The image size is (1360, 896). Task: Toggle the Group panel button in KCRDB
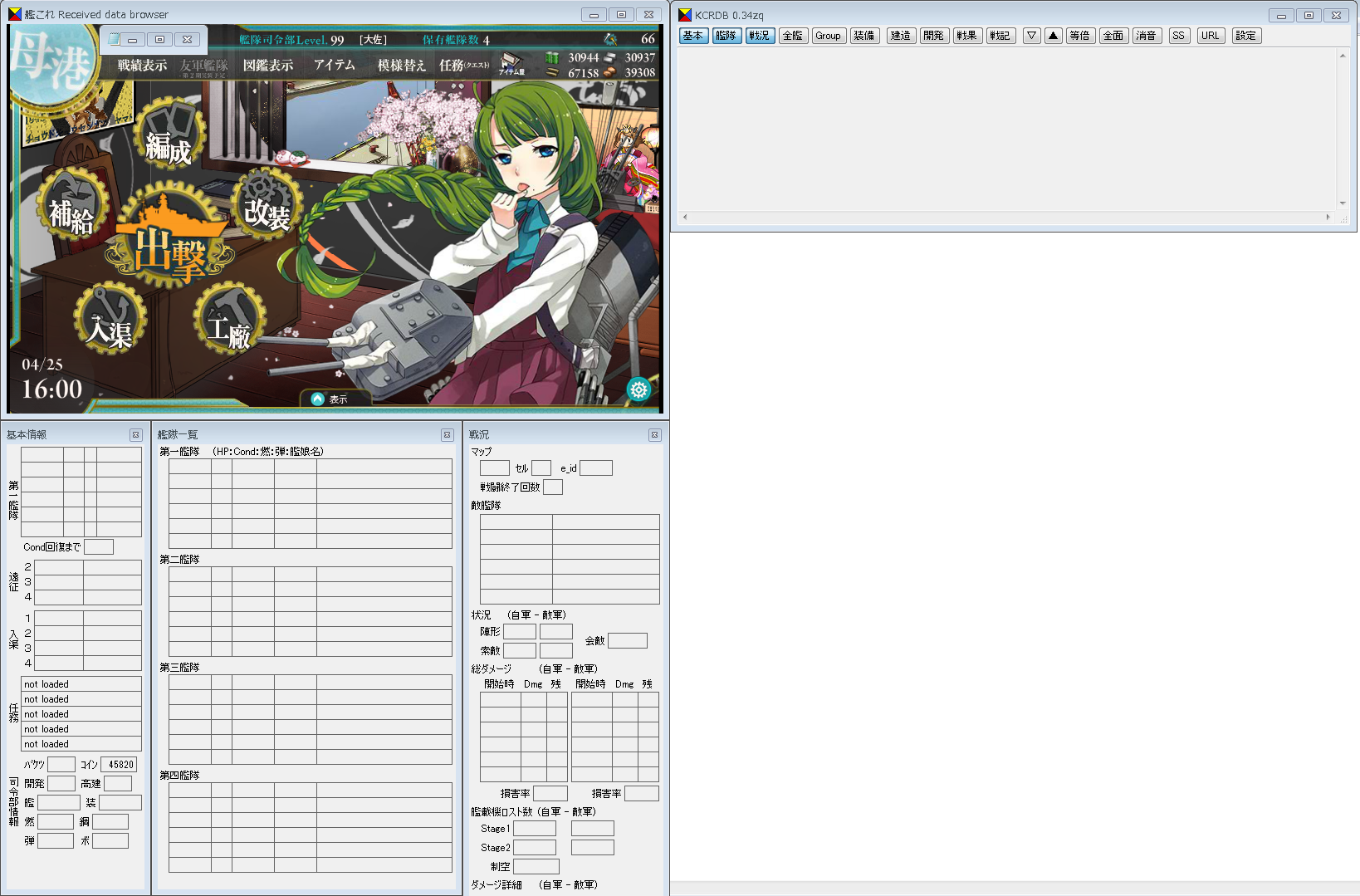pyautogui.click(x=828, y=36)
